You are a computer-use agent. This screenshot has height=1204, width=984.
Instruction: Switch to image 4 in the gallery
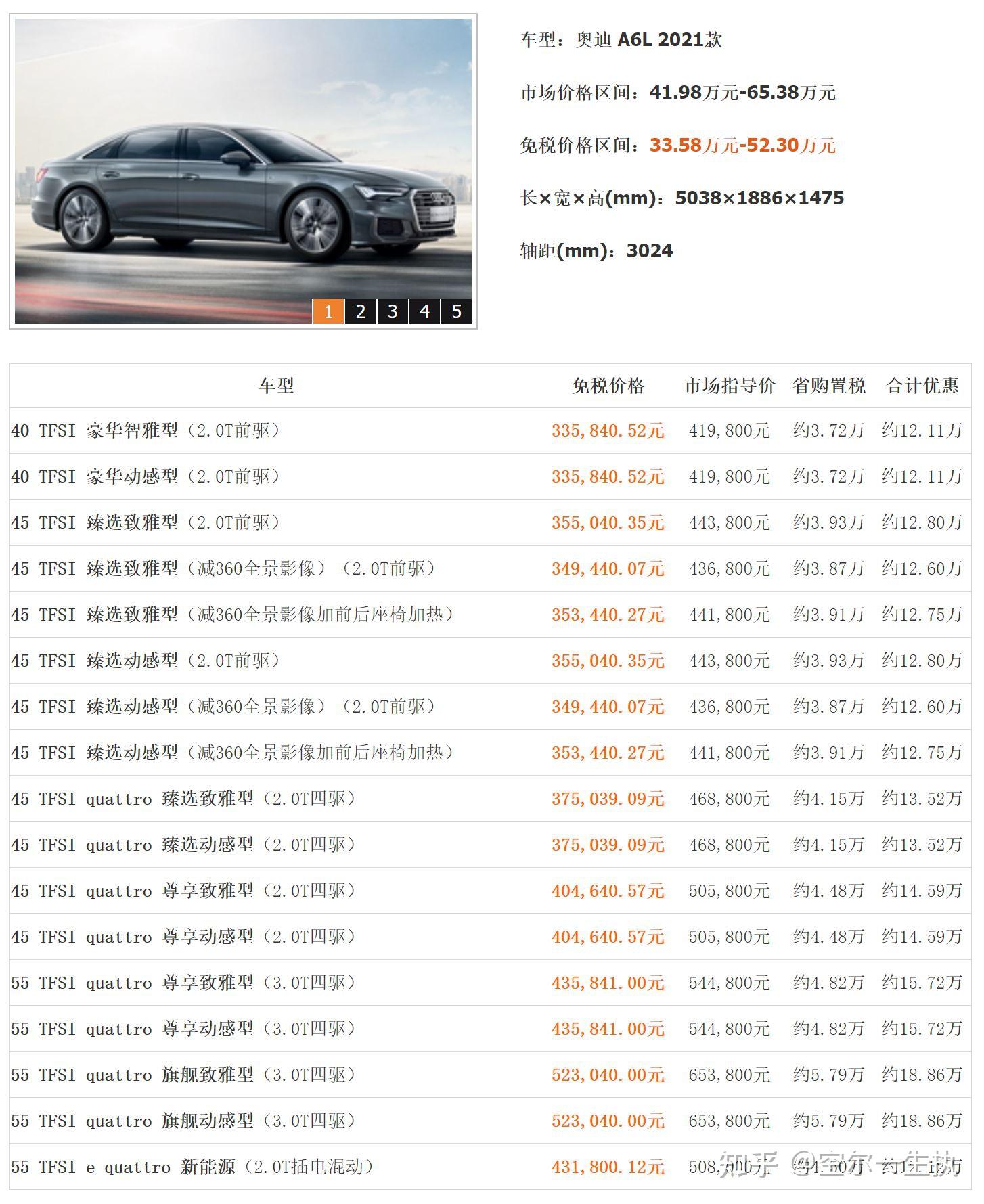(425, 311)
